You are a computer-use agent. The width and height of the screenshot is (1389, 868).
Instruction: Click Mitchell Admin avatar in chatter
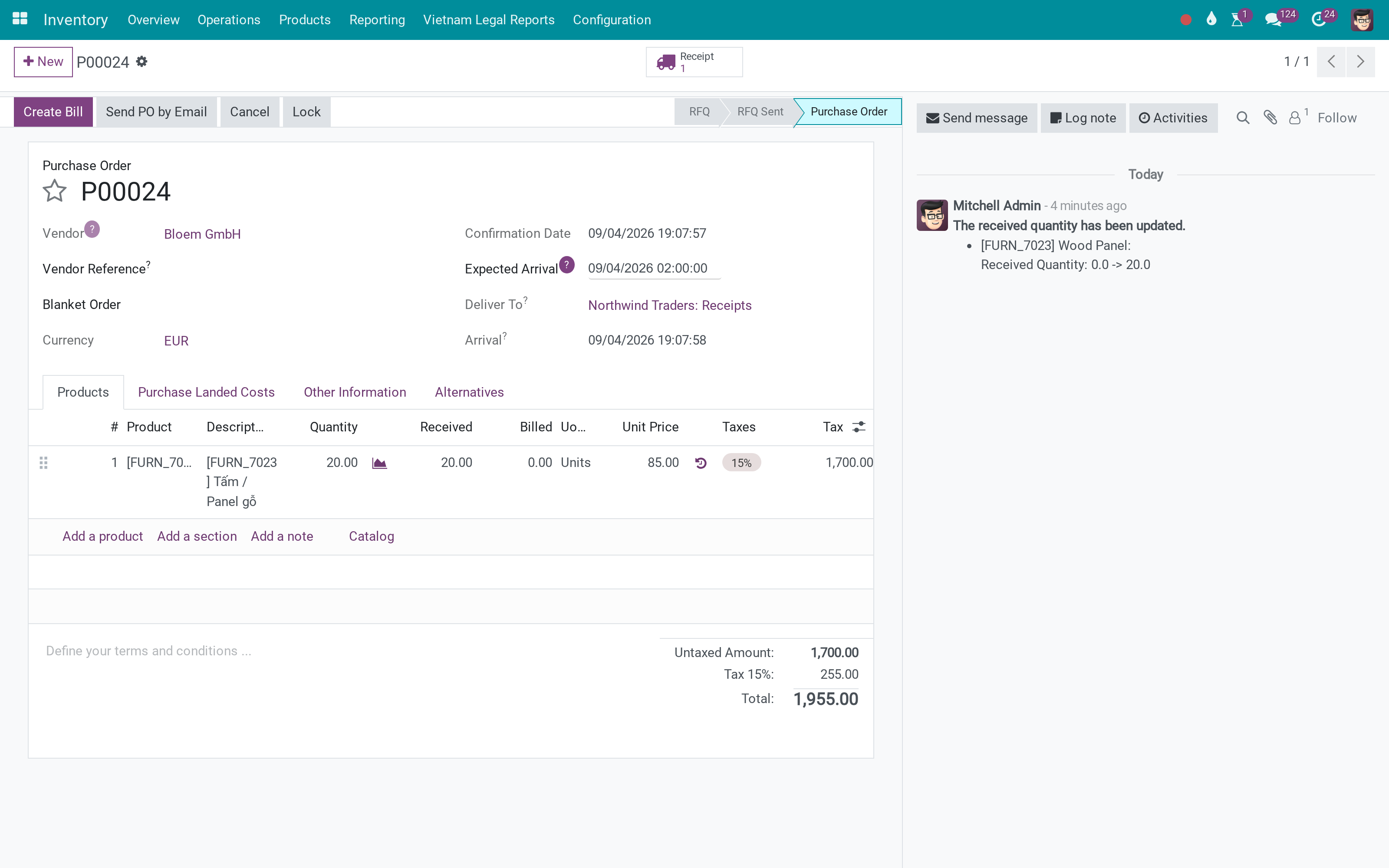tap(932, 215)
